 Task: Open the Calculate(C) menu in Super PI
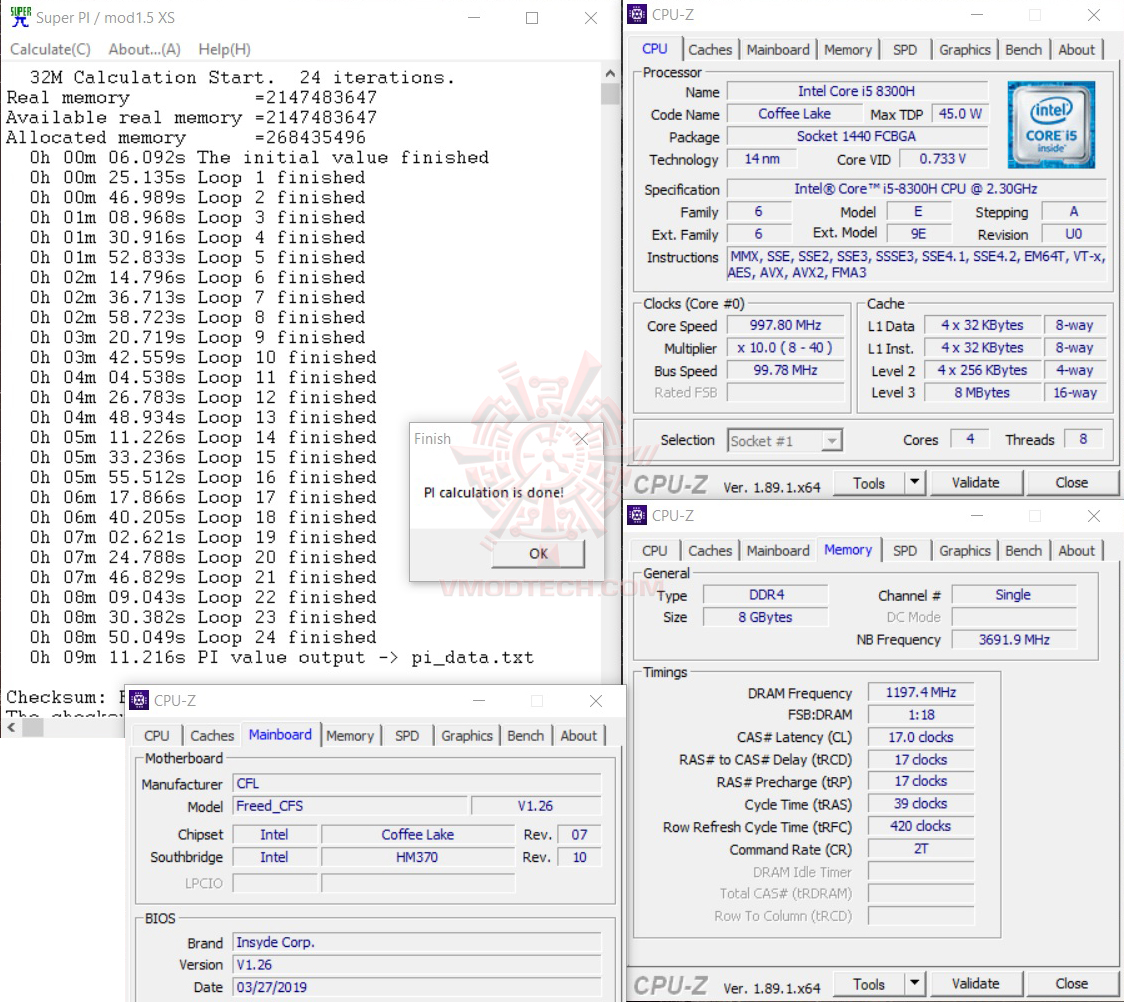[x=50, y=49]
